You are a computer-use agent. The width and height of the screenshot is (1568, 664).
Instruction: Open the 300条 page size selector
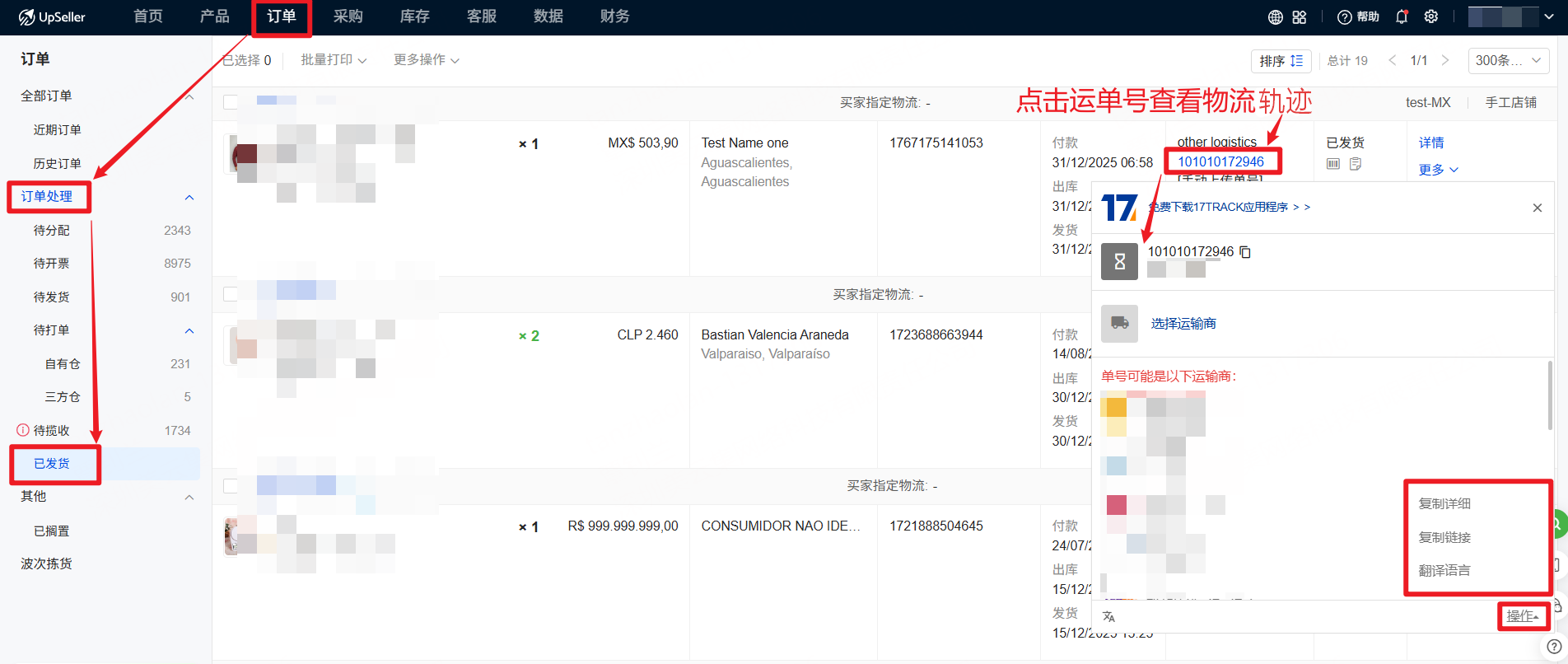tap(1508, 60)
